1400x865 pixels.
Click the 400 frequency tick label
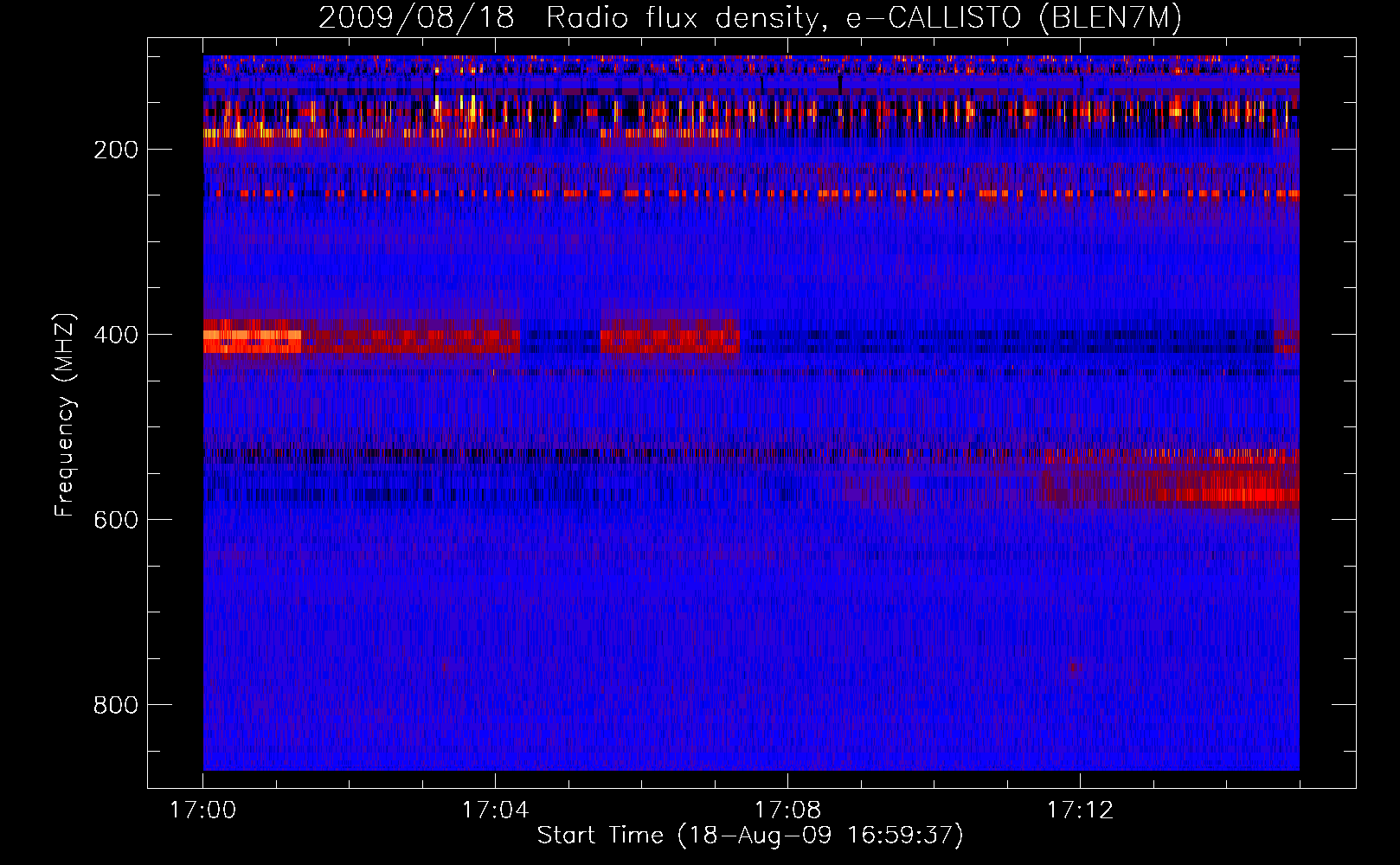[x=116, y=335]
